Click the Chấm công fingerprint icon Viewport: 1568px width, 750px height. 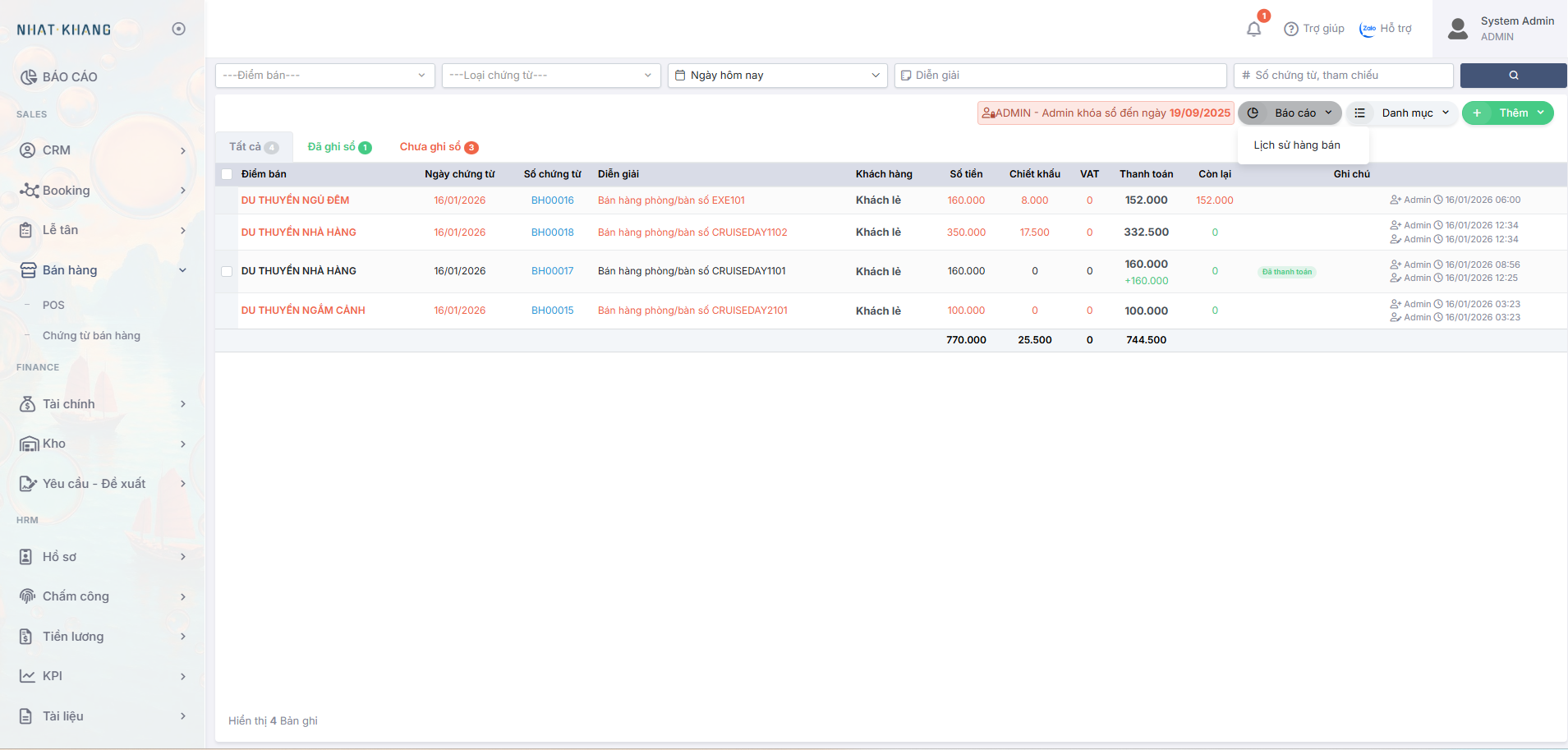[x=28, y=596]
